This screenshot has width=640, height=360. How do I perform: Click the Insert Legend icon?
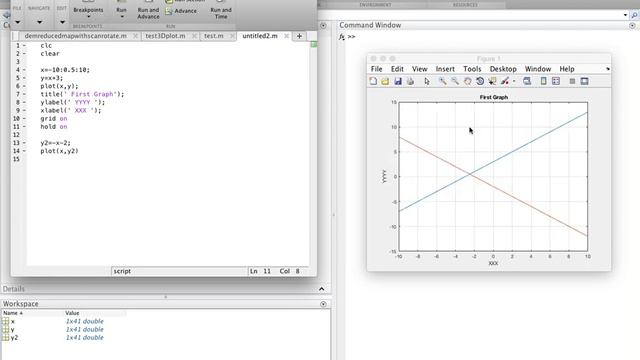coord(556,81)
